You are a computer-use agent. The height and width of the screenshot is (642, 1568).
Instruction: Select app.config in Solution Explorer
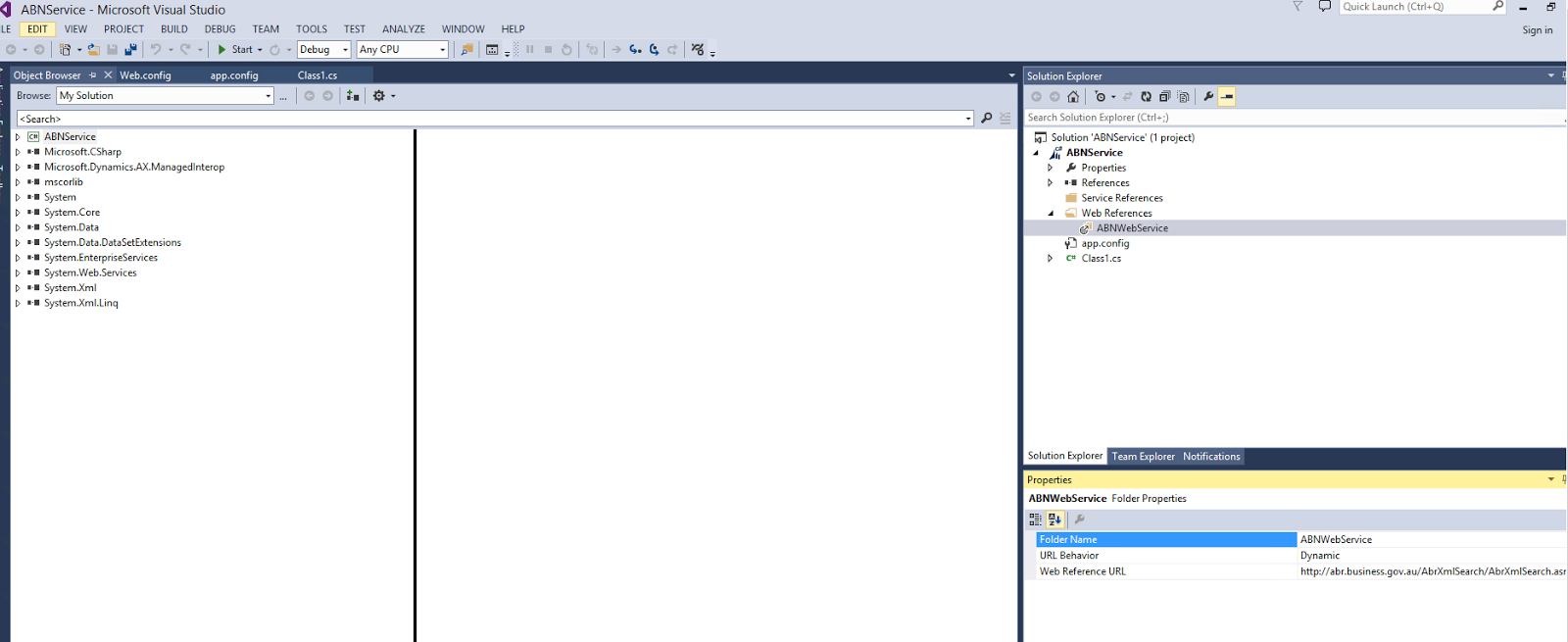click(x=1105, y=243)
